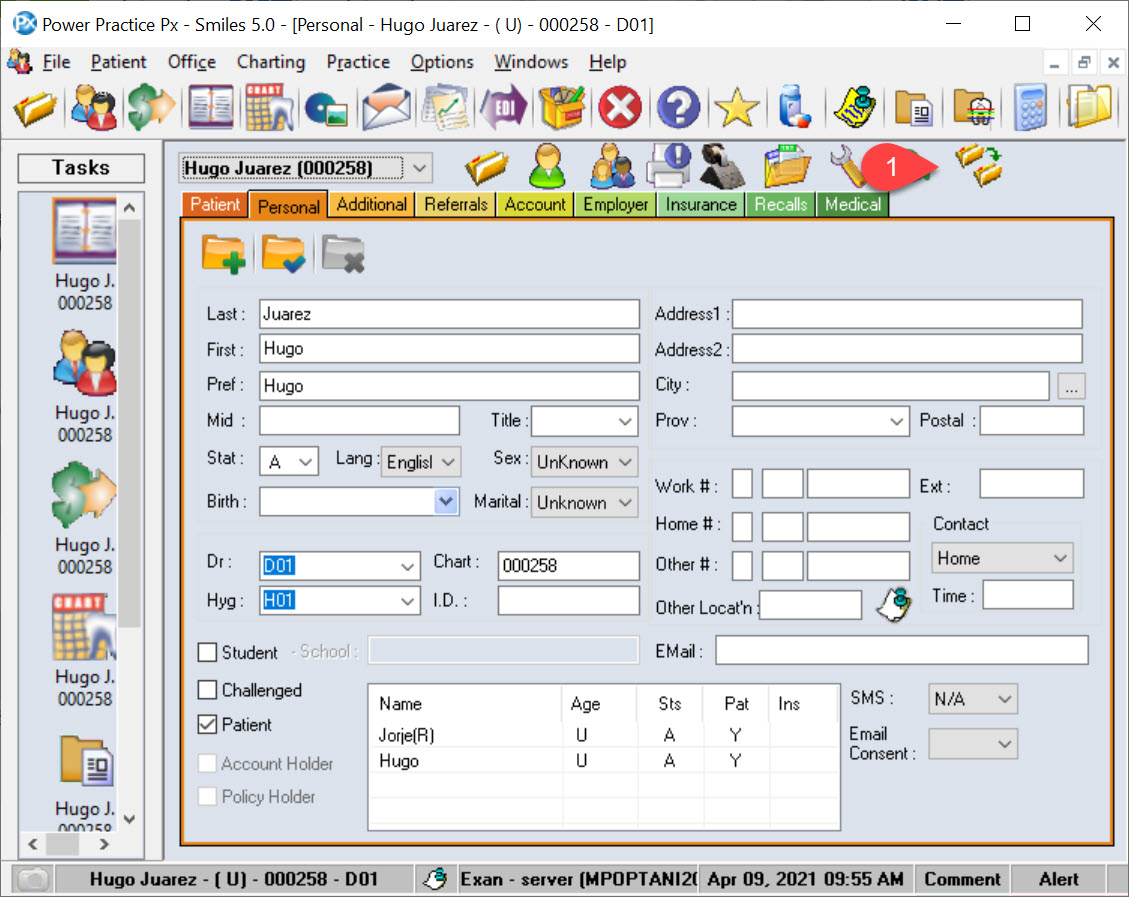Image resolution: width=1129 pixels, height=897 pixels.
Task: Open the CHART tooth icon in toolbar
Action: pyautogui.click(x=269, y=108)
